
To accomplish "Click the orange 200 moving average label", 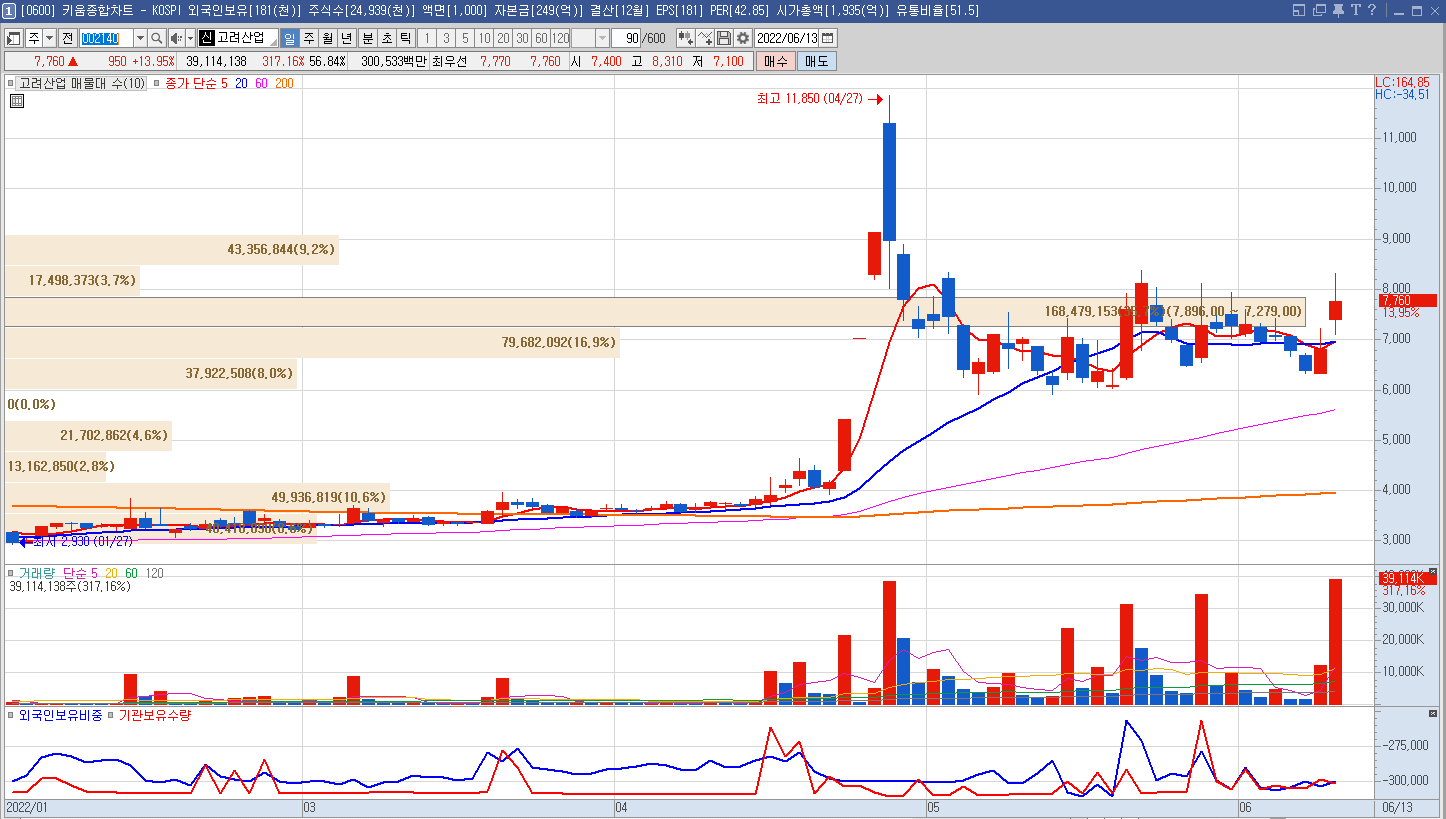I will click(285, 83).
